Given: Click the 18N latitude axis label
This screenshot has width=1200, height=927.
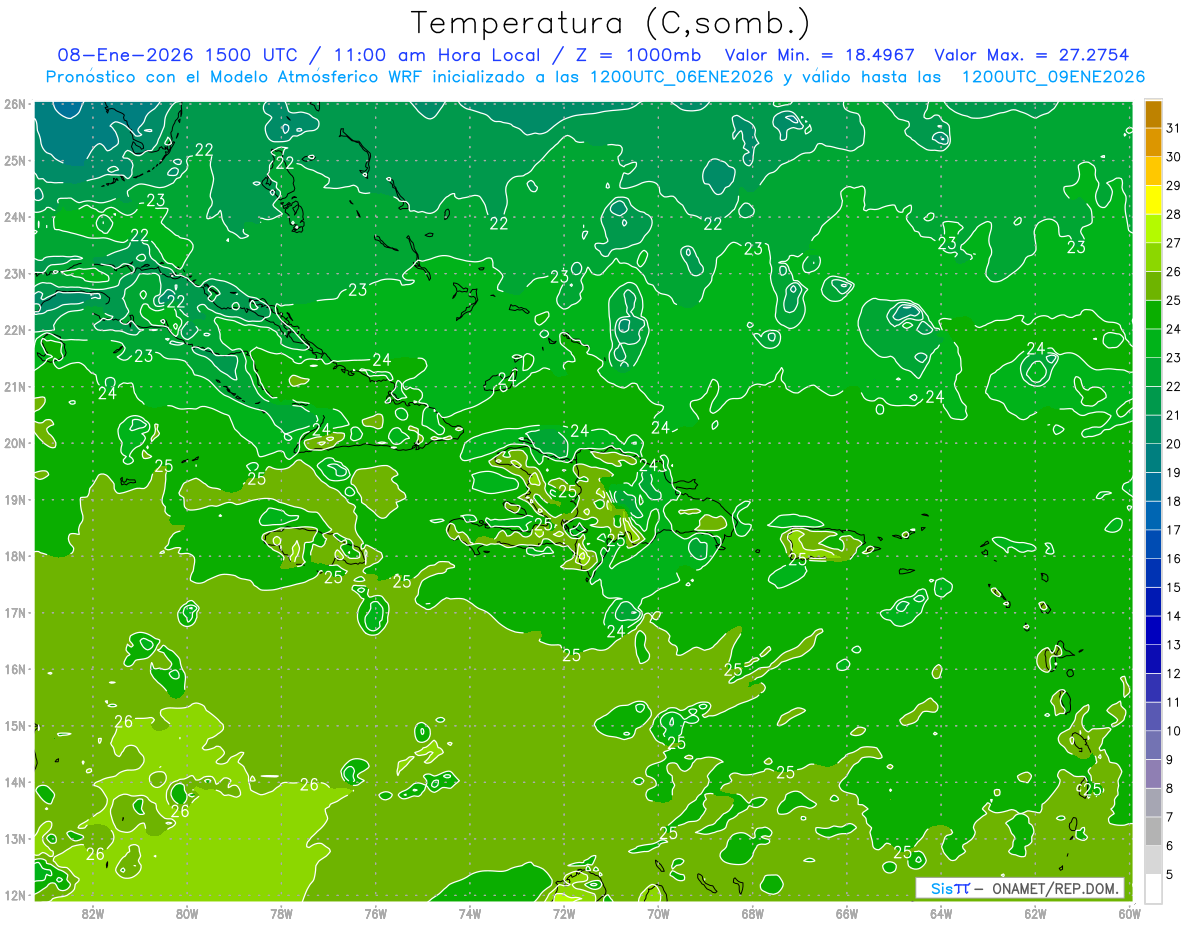Looking at the screenshot, I should pyautogui.click(x=14, y=556).
